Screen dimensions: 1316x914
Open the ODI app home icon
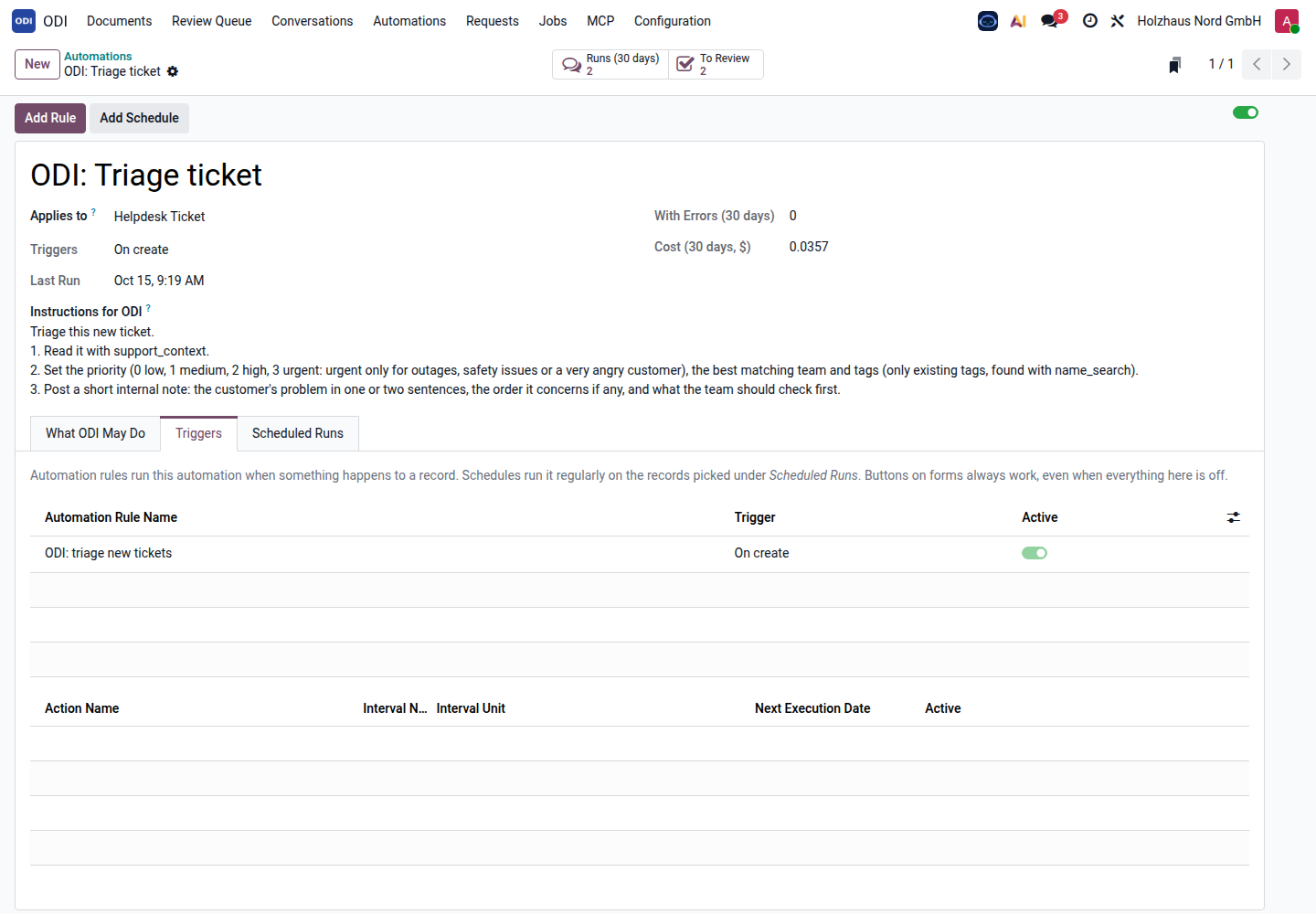point(24,21)
